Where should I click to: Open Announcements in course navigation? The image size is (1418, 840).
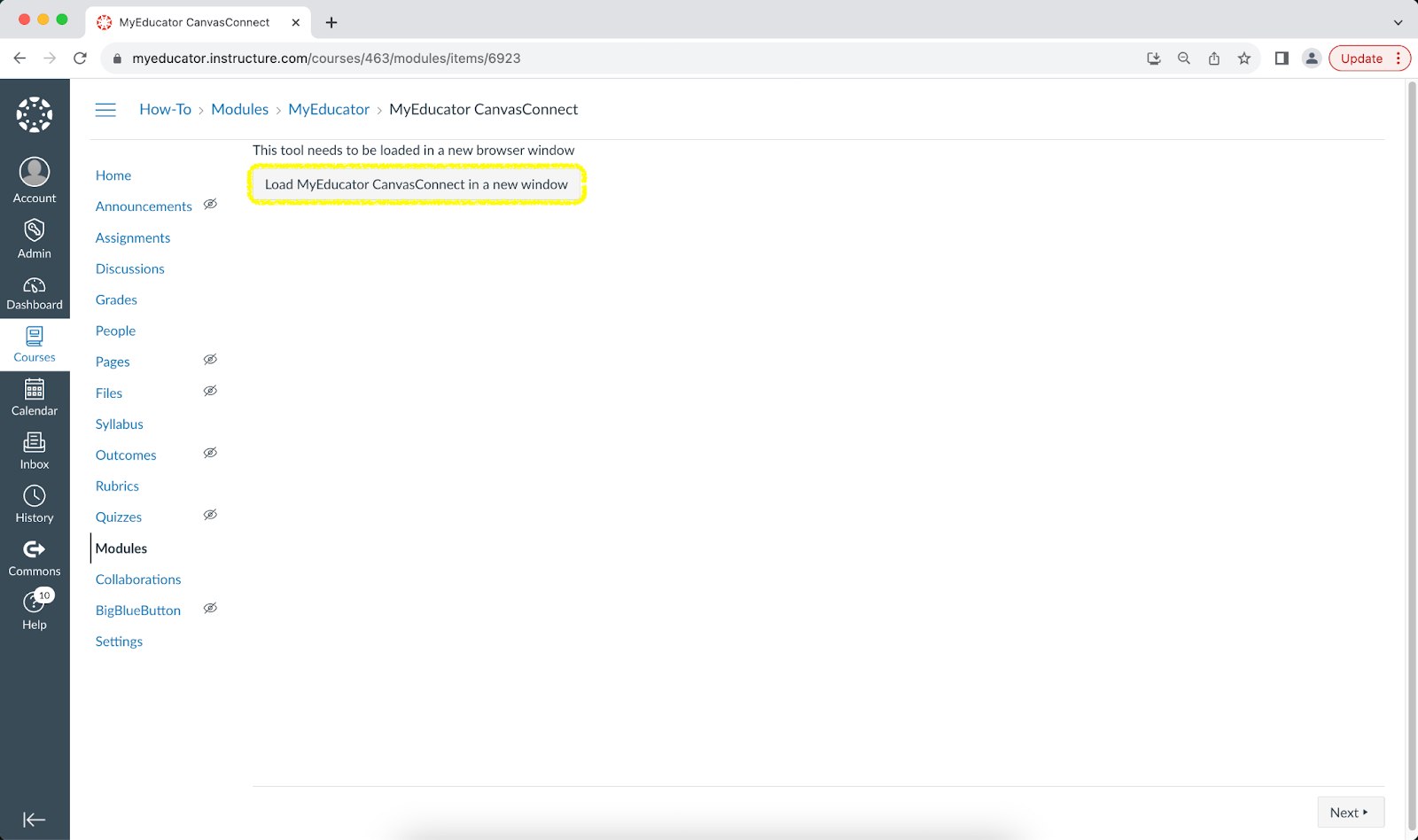click(x=144, y=206)
